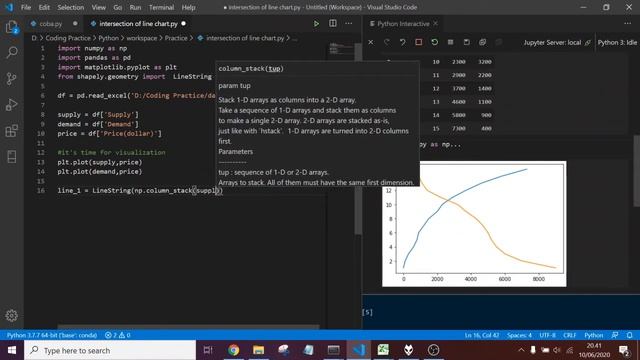Click CRLF end of line setting
The height and width of the screenshot is (360, 640).
570,335
